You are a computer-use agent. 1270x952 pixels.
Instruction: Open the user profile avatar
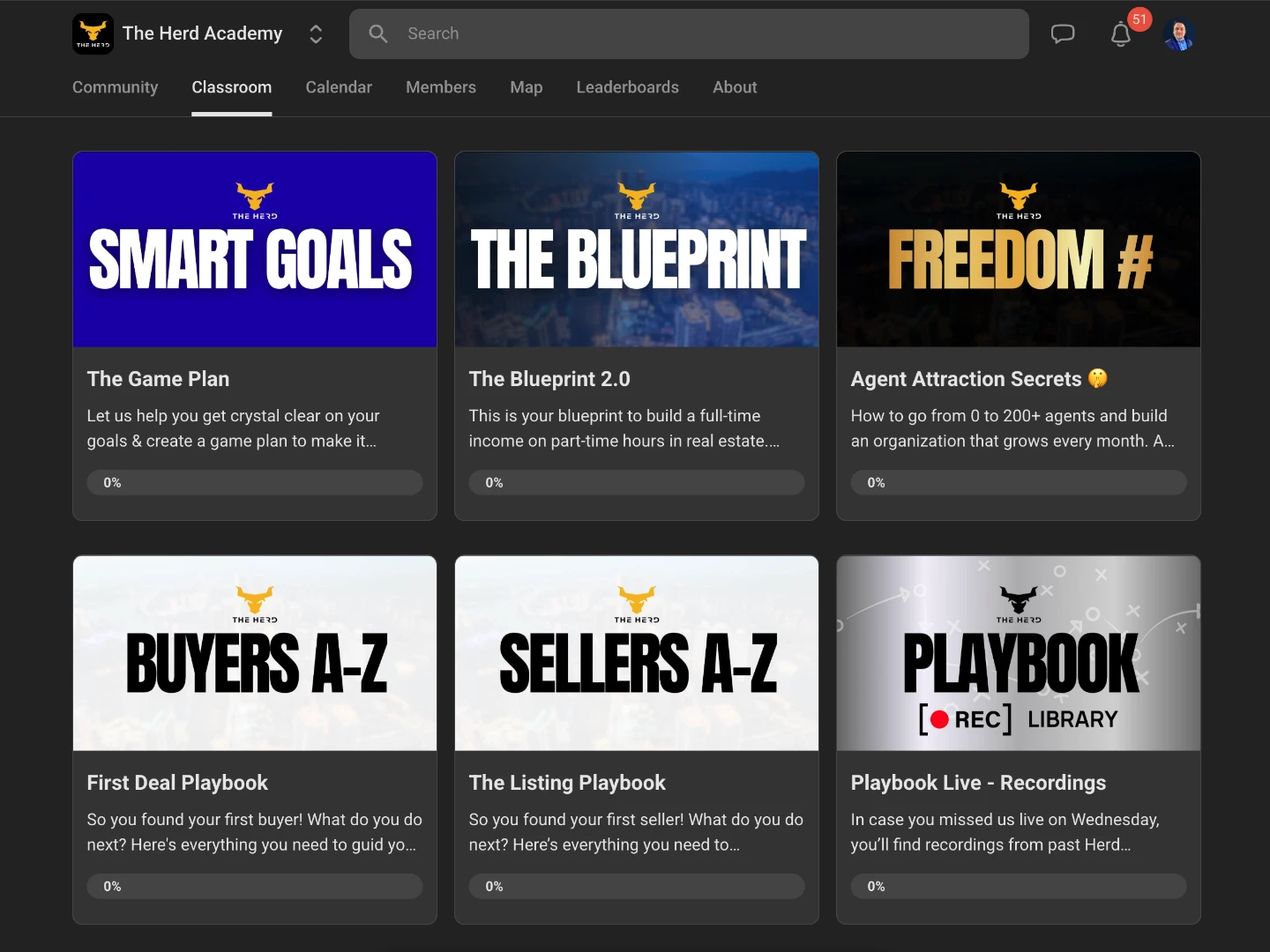[x=1179, y=34]
